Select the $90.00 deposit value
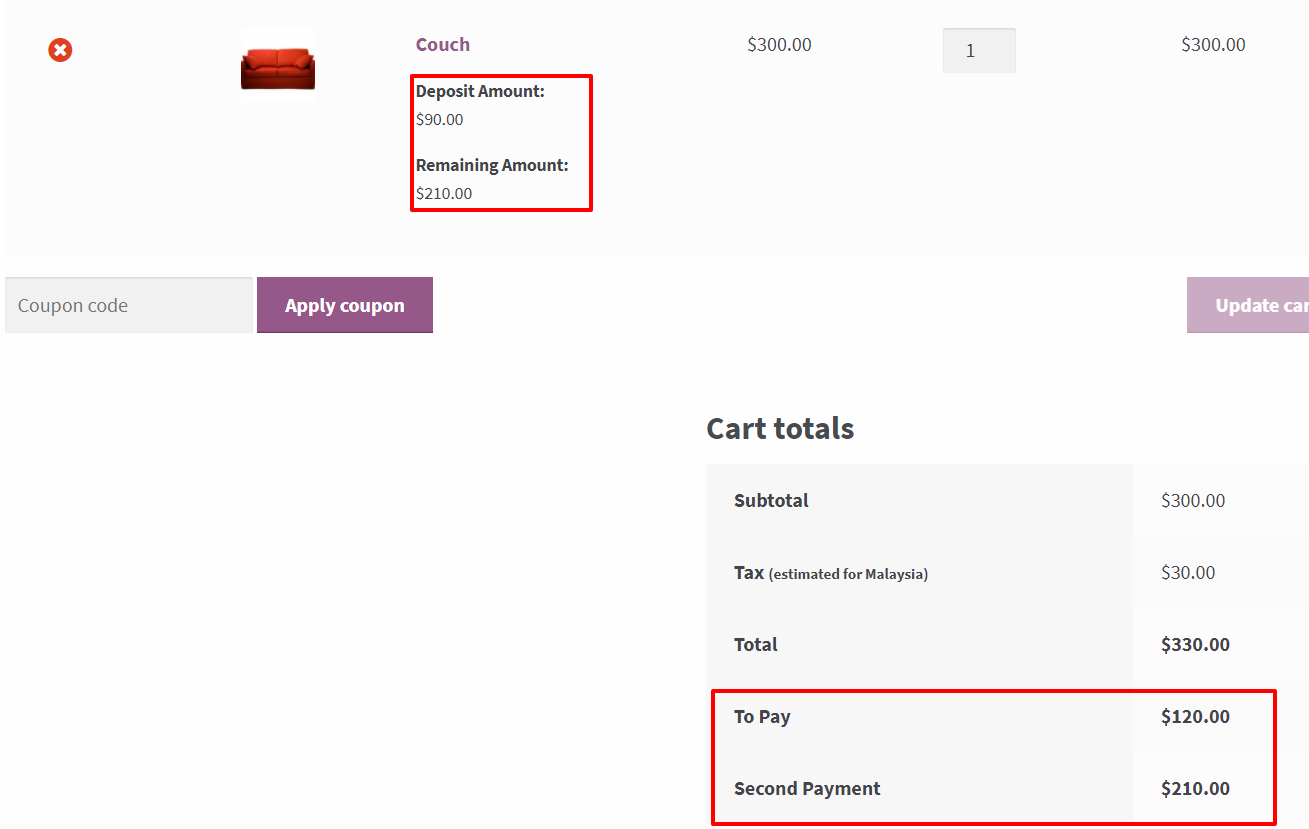 coord(440,119)
